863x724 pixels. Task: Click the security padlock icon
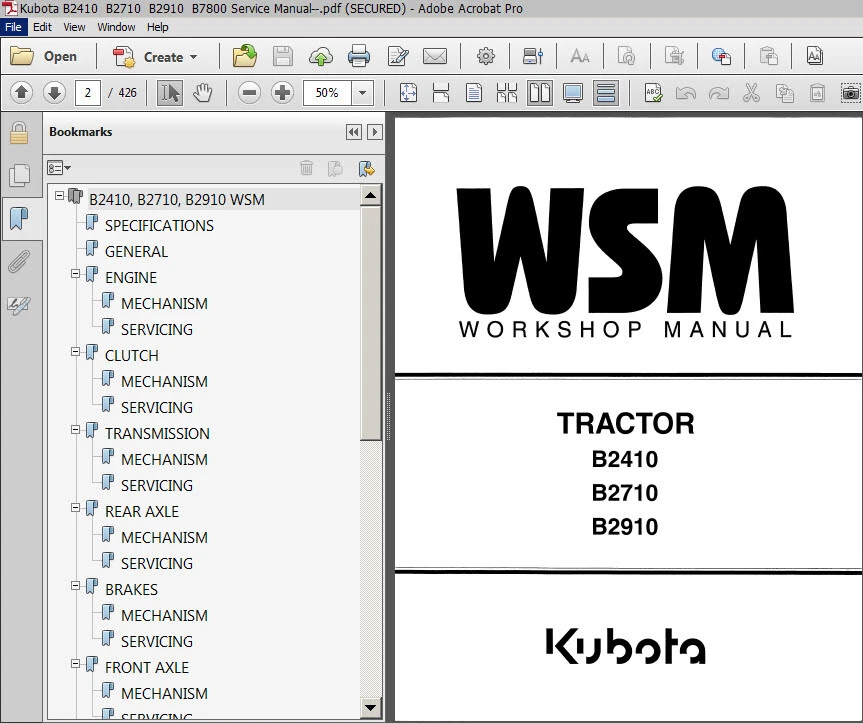click(18, 133)
